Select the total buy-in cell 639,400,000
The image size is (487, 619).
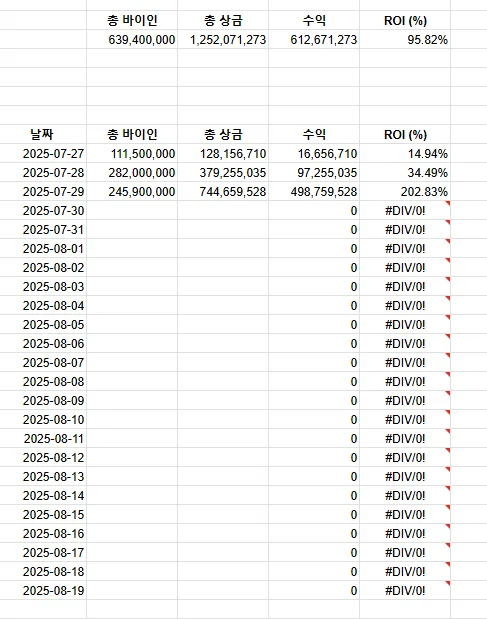point(132,39)
